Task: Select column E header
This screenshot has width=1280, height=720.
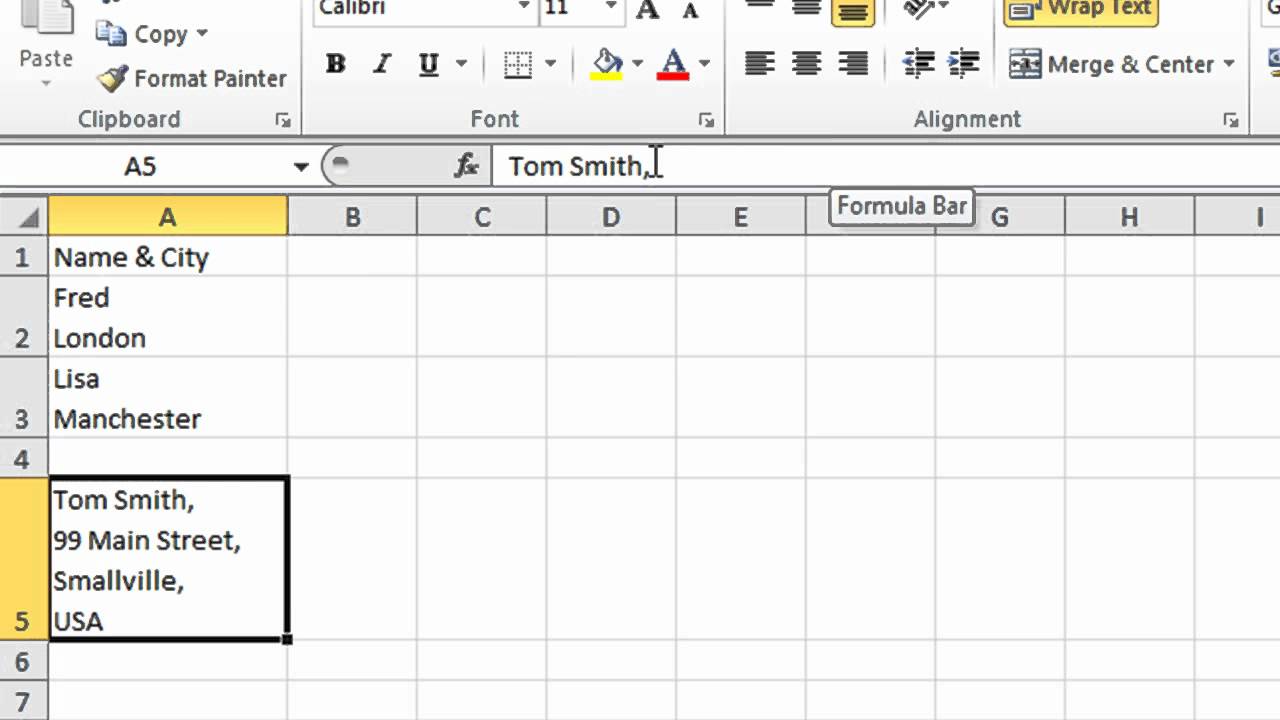Action: click(x=740, y=217)
